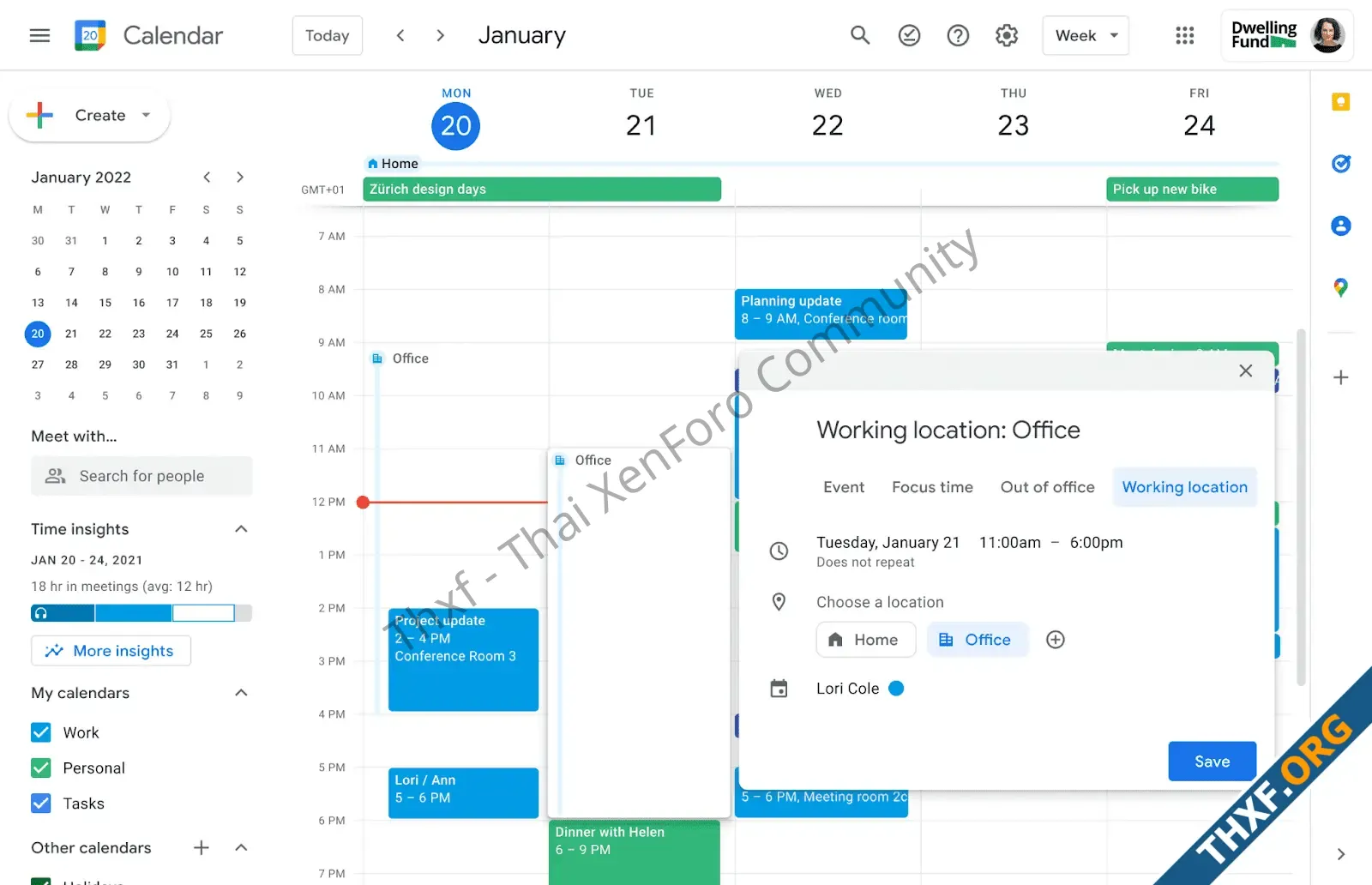The height and width of the screenshot is (885, 1372).
Task: Toggle the Work calendar checkbox
Action: coord(41,732)
